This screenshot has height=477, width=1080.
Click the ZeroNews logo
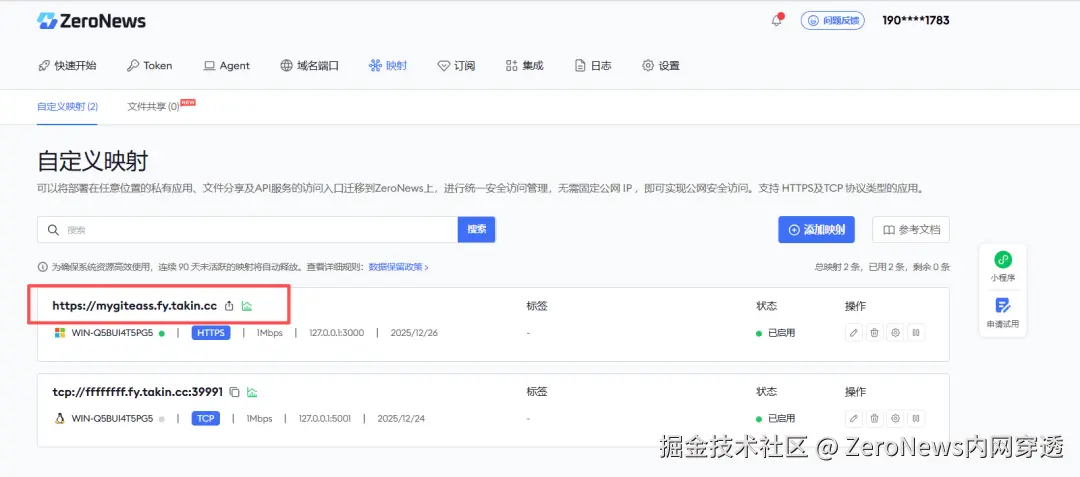[x=92, y=21]
